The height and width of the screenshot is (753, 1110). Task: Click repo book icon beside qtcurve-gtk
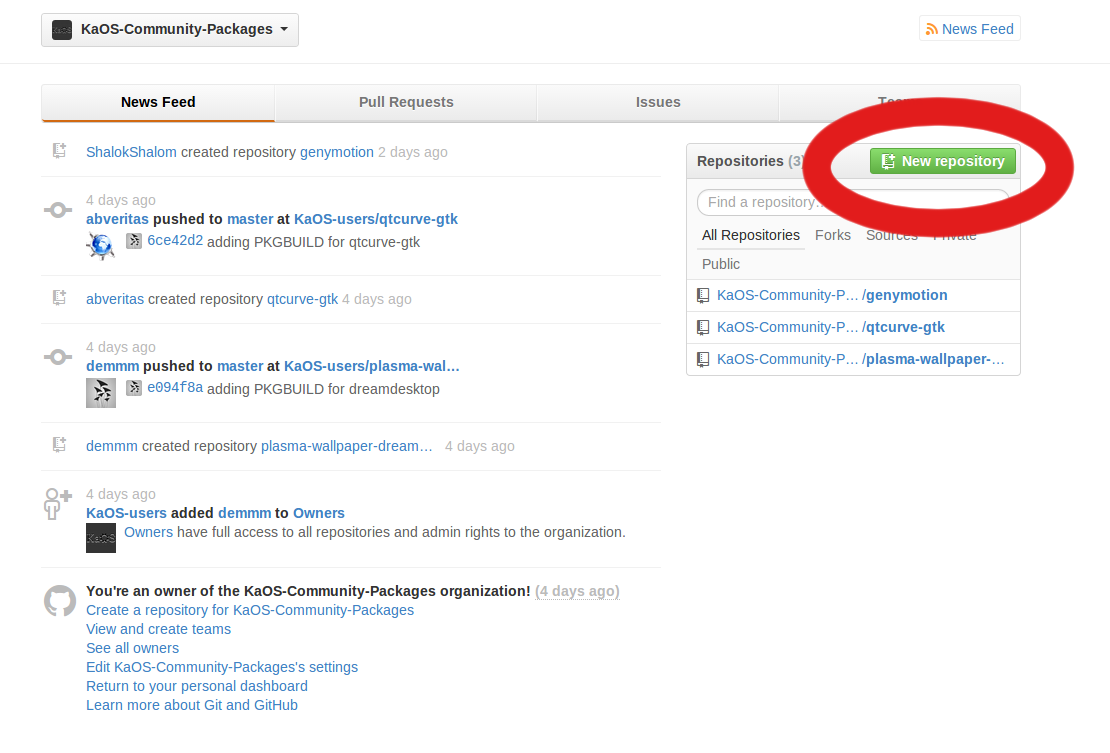(x=703, y=327)
